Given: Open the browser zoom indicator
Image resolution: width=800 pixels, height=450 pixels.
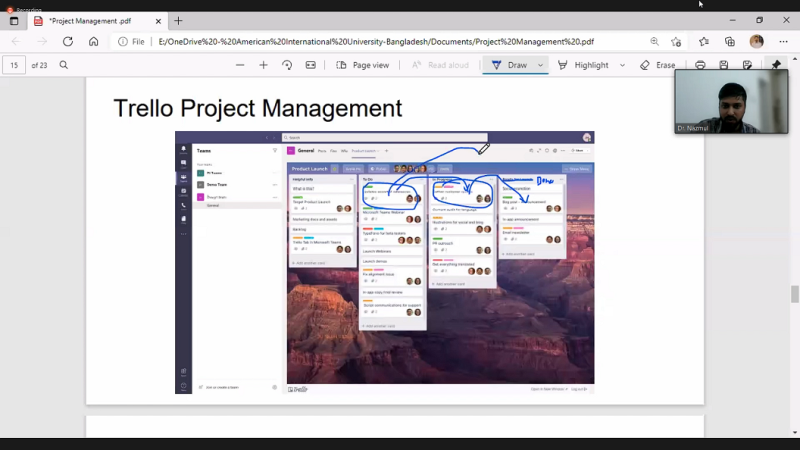Looking at the screenshot, I should click(x=654, y=42).
